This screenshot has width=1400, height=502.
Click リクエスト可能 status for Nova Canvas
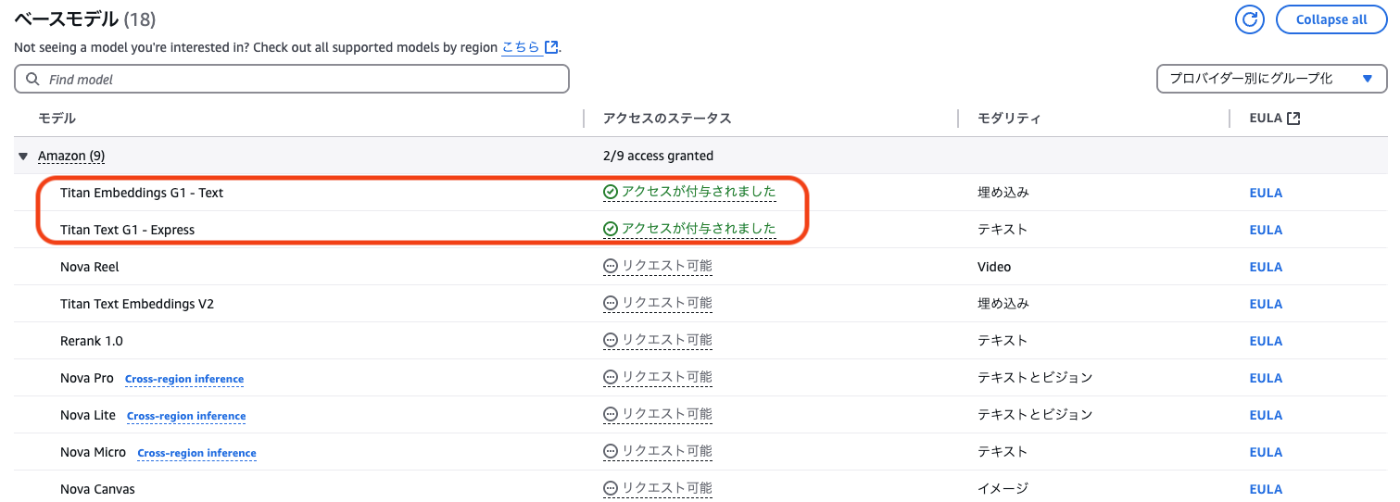click(x=657, y=488)
